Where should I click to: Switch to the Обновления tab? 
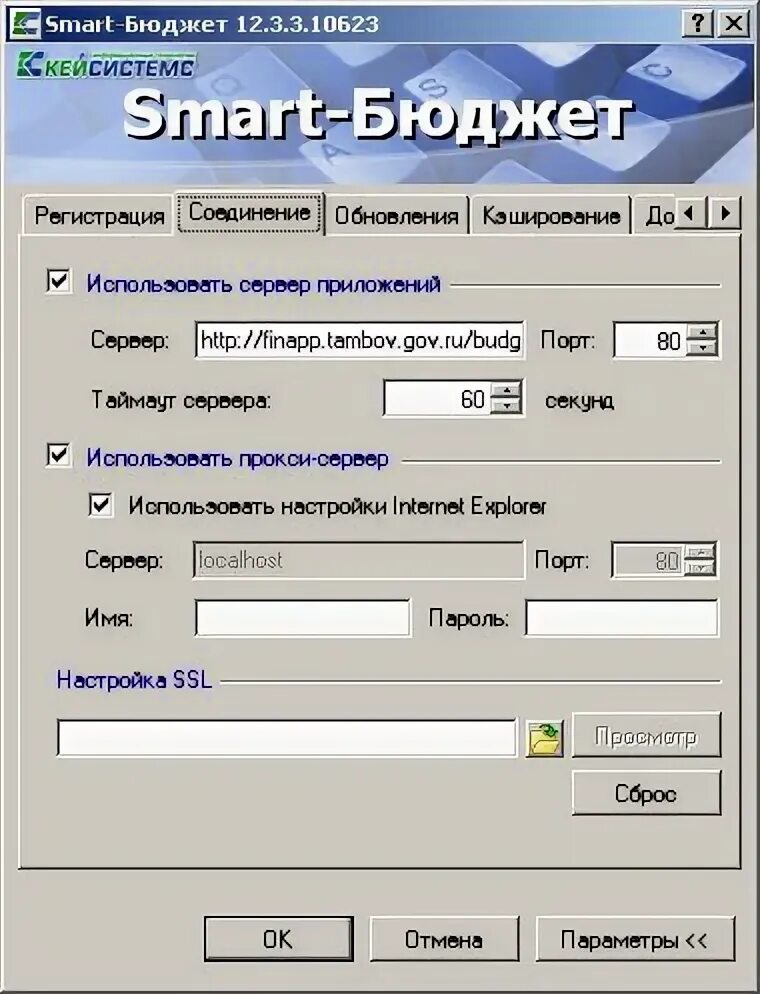coord(397,216)
